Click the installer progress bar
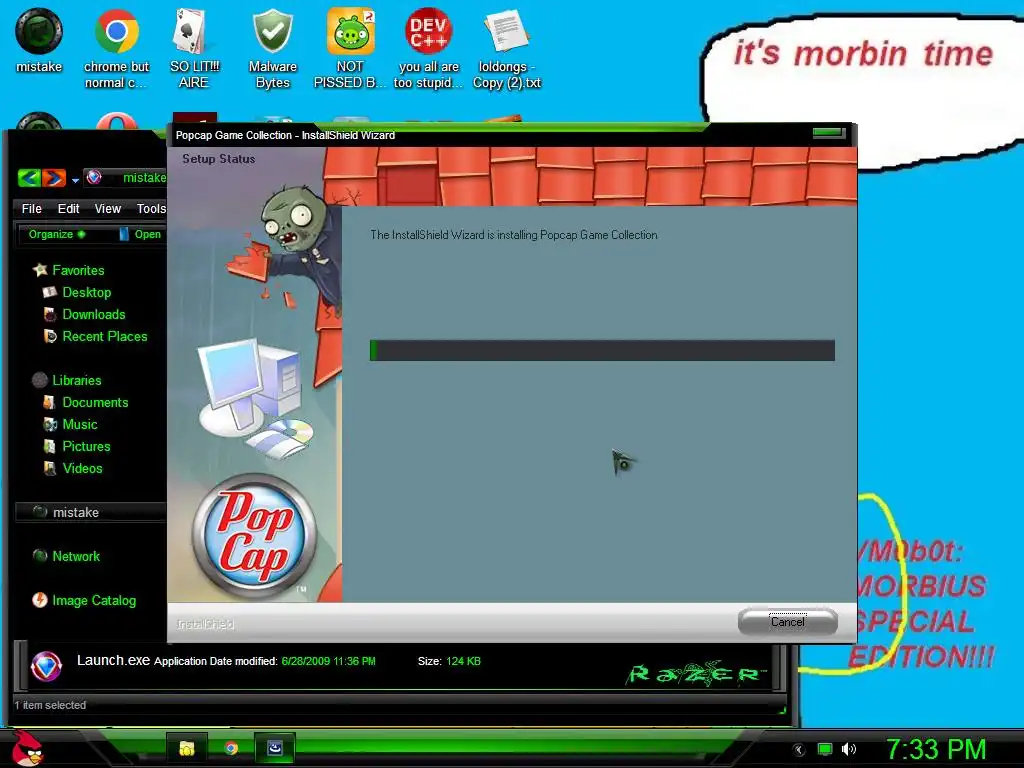1024x768 pixels. point(602,350)
